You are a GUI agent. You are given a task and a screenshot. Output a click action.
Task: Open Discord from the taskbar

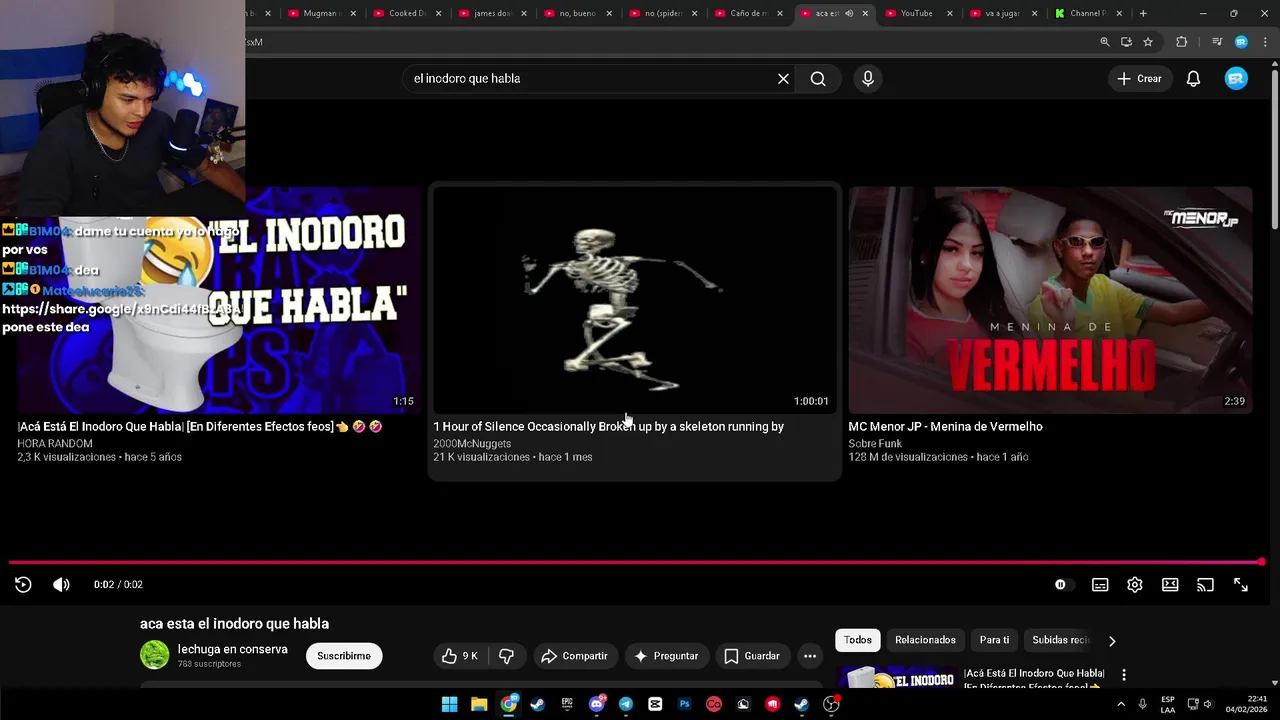597,704
